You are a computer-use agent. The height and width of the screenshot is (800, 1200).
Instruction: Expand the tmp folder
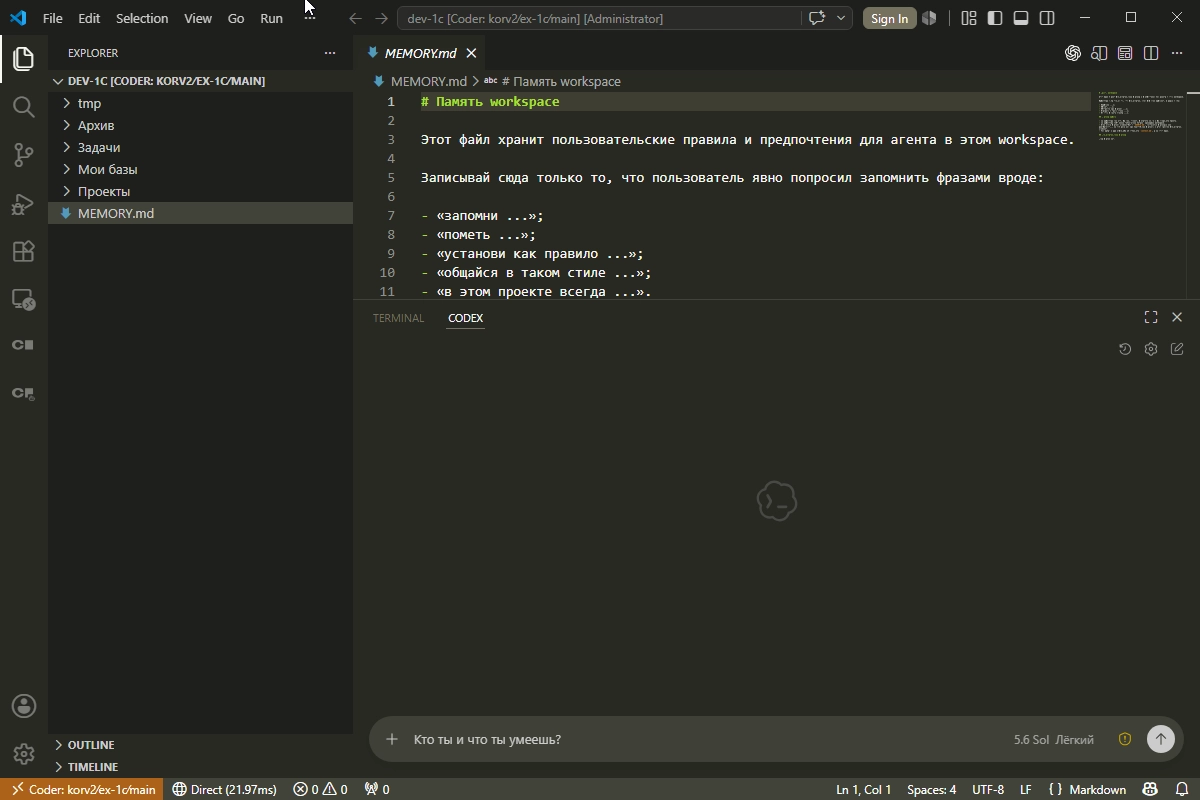pyautogui.click(x=200, y=103)
